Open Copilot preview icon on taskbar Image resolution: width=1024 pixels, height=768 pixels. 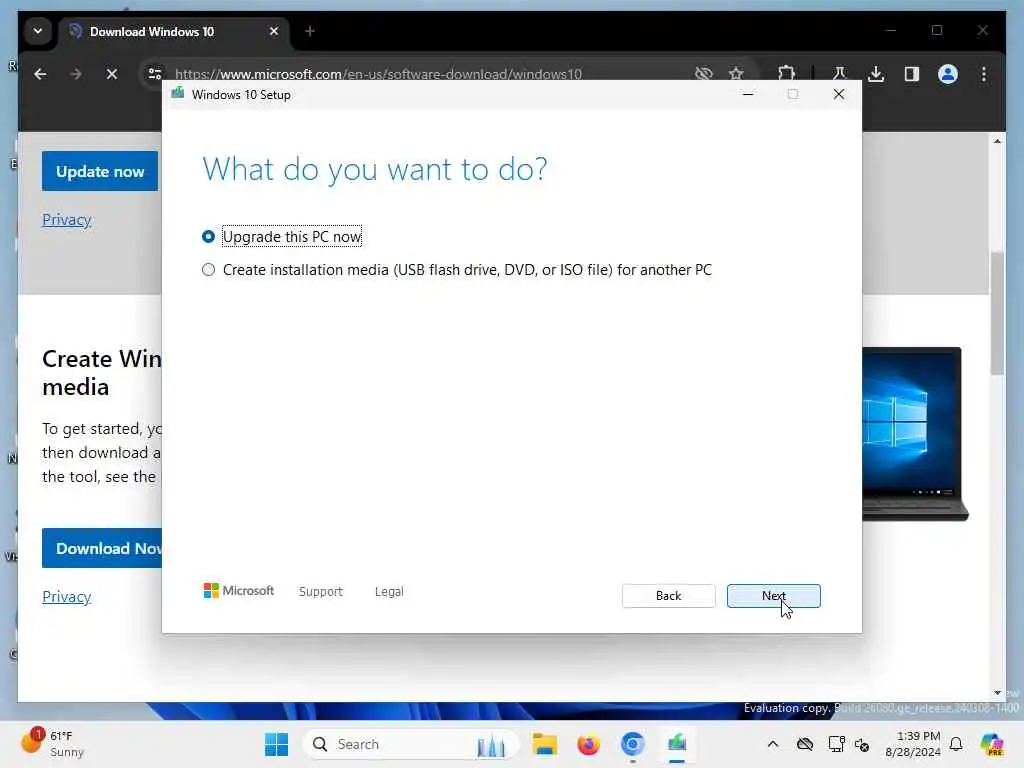(992, 744)
